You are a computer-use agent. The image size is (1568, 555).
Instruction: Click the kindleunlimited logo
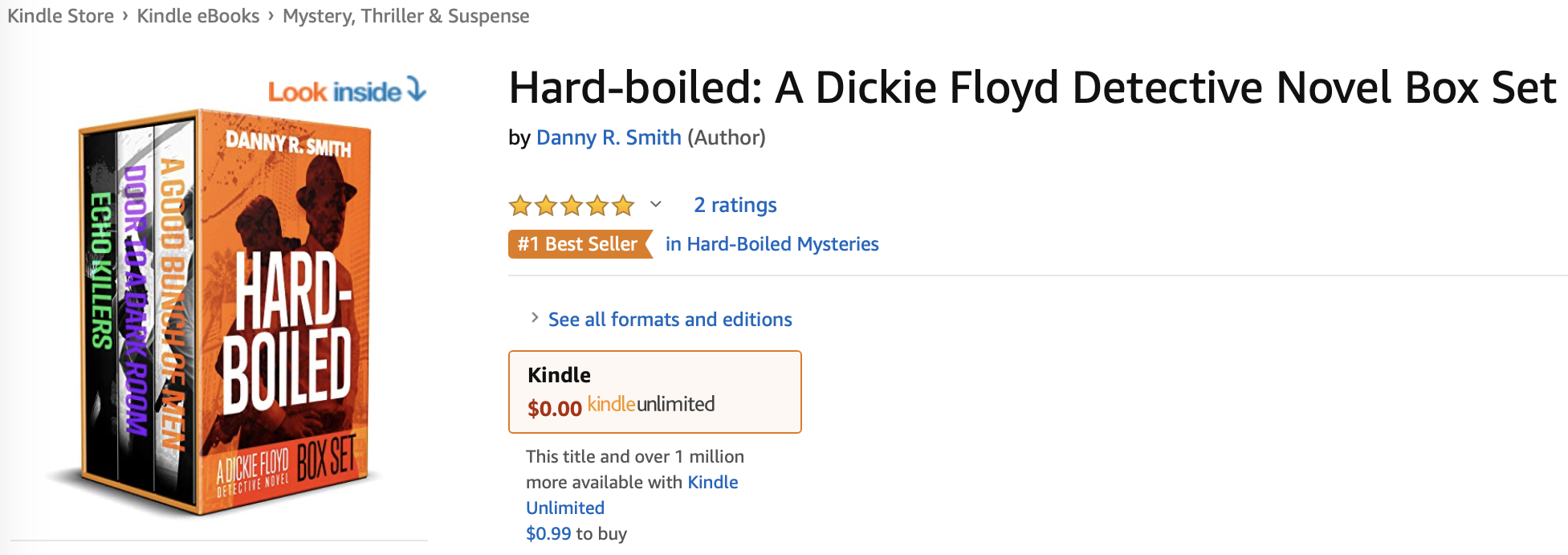(x=651, y=405)
